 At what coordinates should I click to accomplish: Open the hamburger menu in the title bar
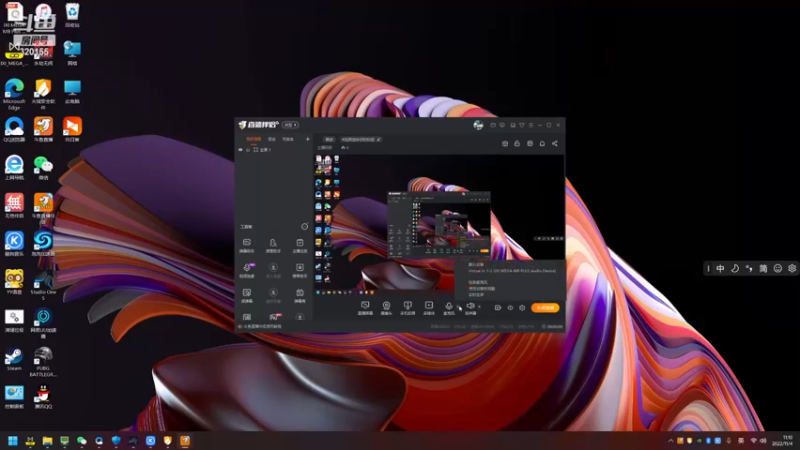531,125
